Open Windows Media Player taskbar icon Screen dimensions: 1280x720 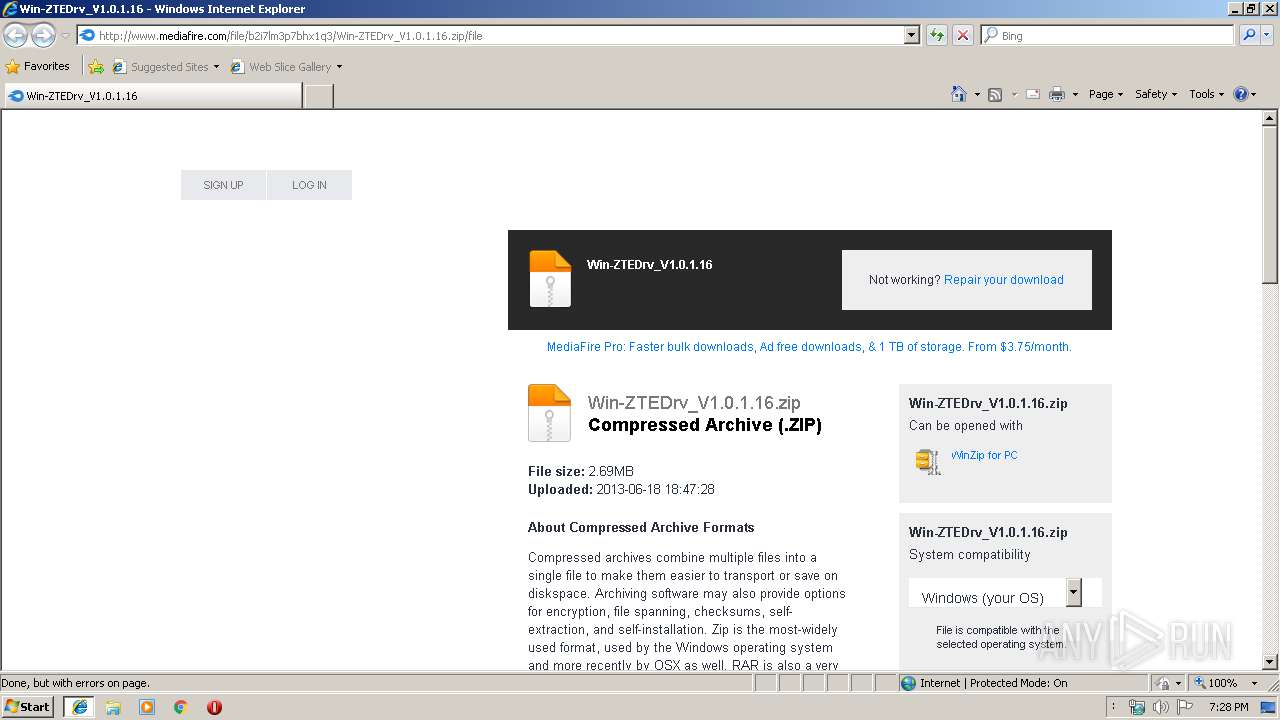pos(147,707)
